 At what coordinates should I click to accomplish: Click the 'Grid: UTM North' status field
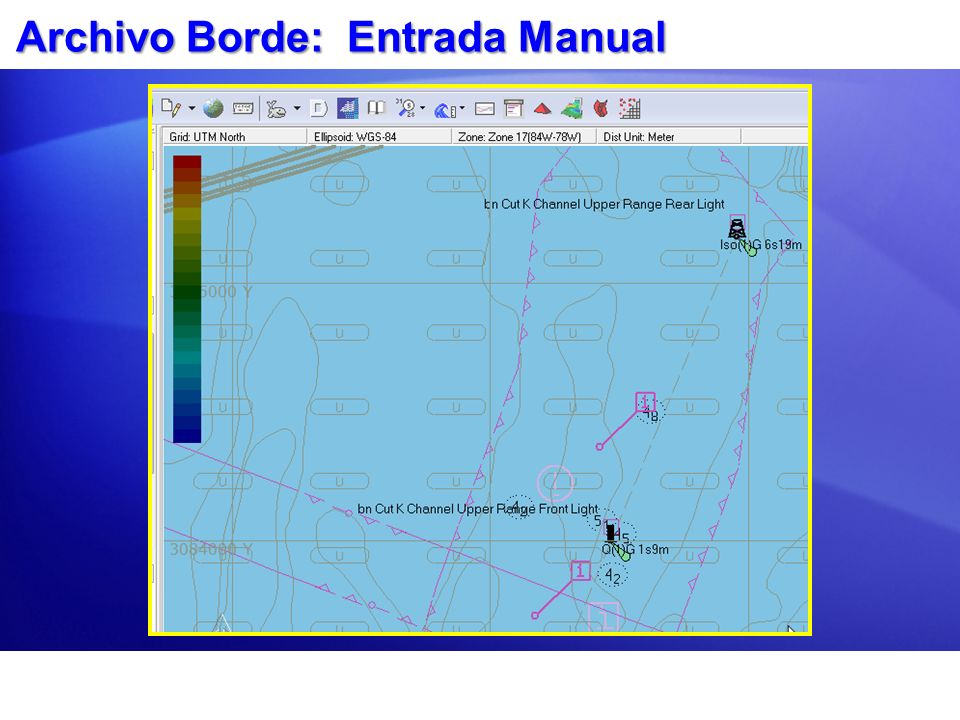[234, 137]
